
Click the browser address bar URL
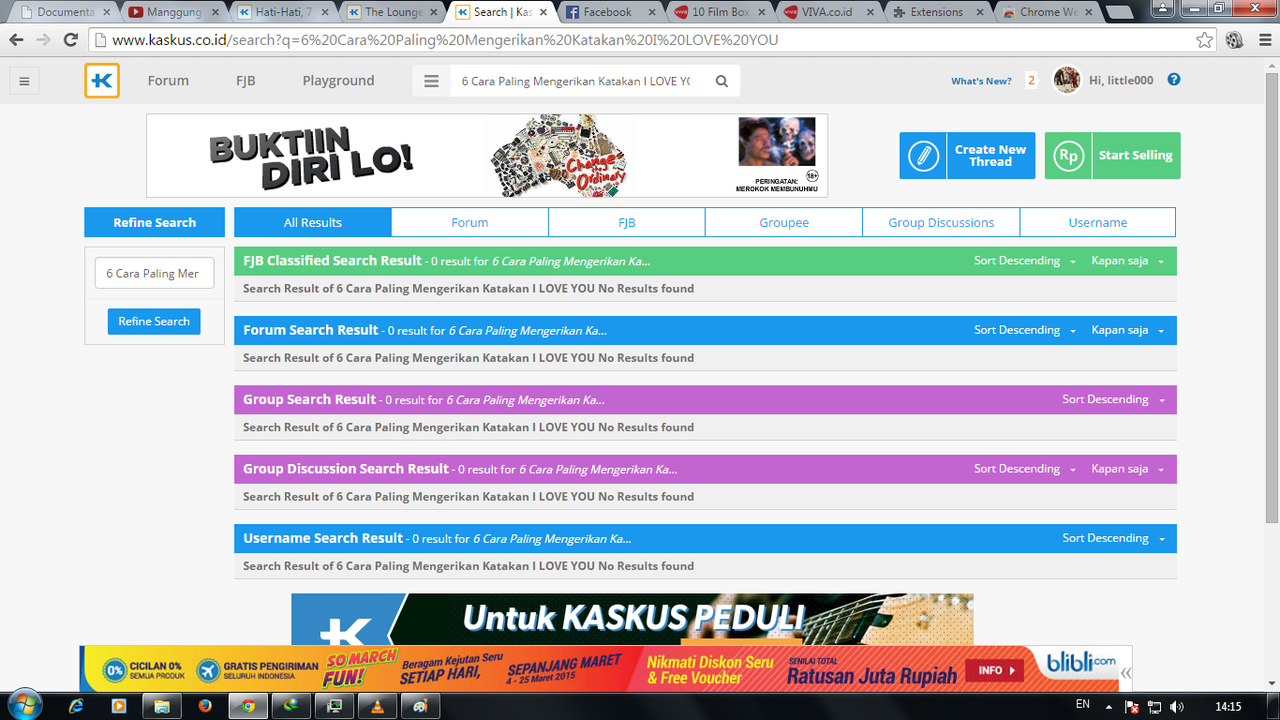tap(445, 40)
